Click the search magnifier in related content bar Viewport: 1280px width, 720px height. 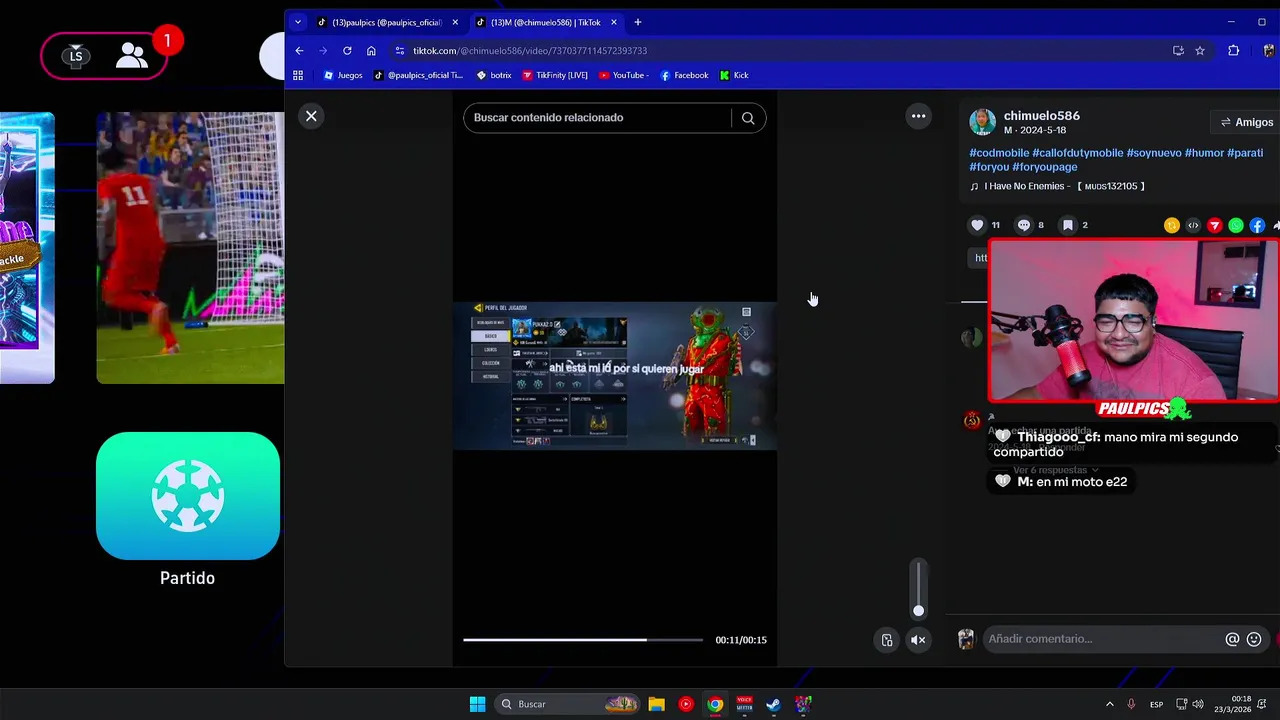(x=748, y=118)
